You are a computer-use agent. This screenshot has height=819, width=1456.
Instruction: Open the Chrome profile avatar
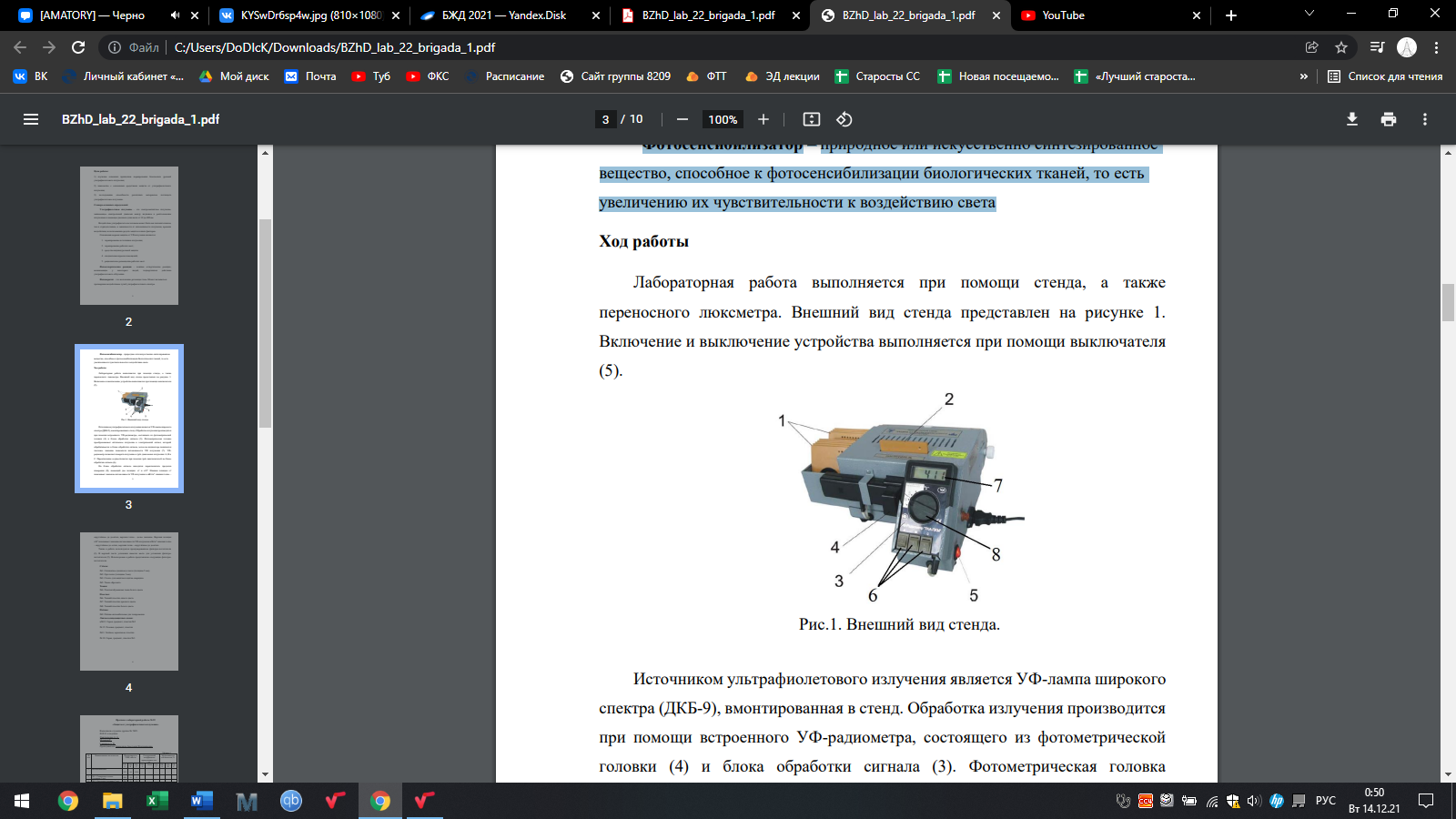(x=1407, y=47)
